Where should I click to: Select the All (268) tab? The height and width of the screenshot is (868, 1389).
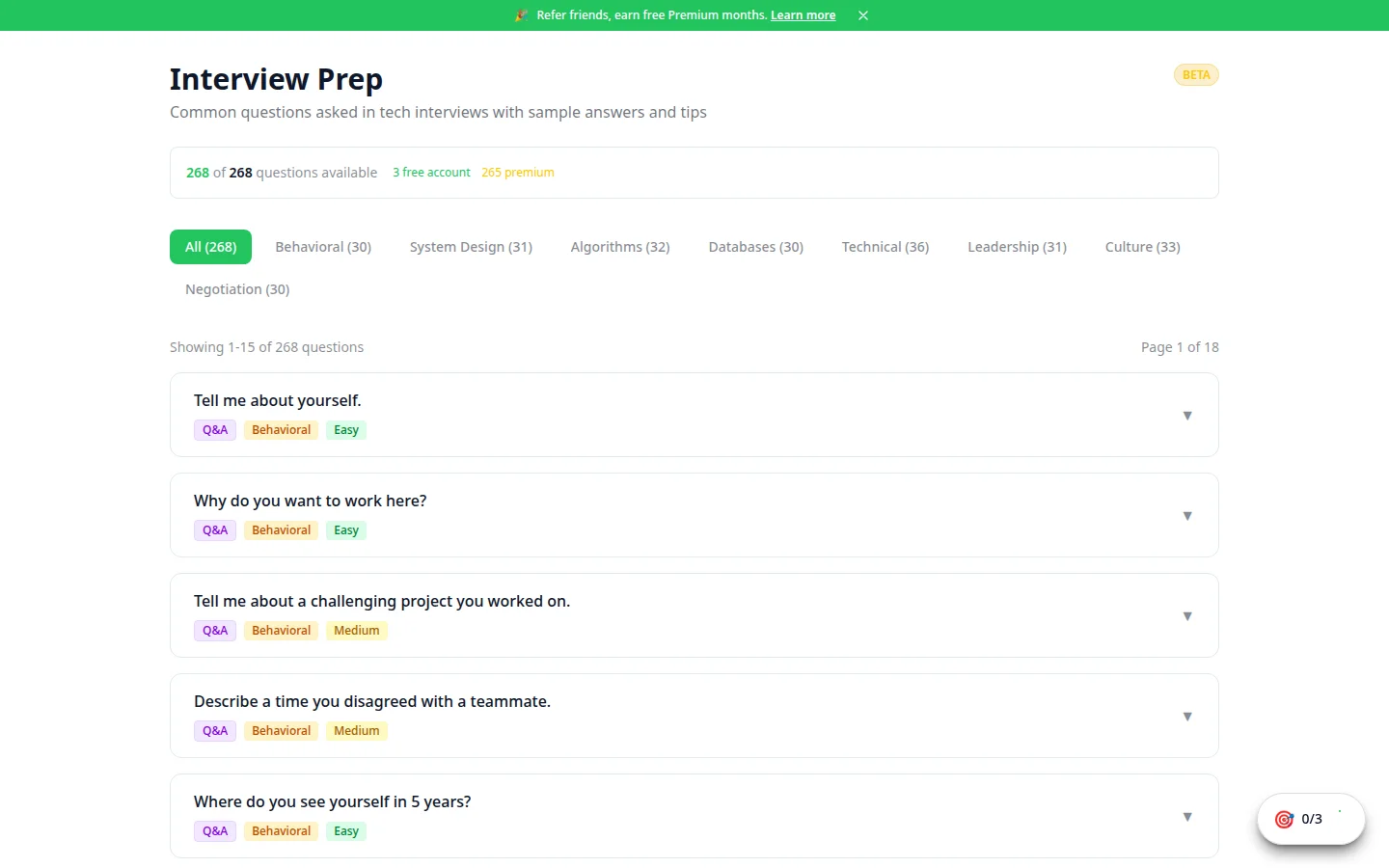[210, 247]
